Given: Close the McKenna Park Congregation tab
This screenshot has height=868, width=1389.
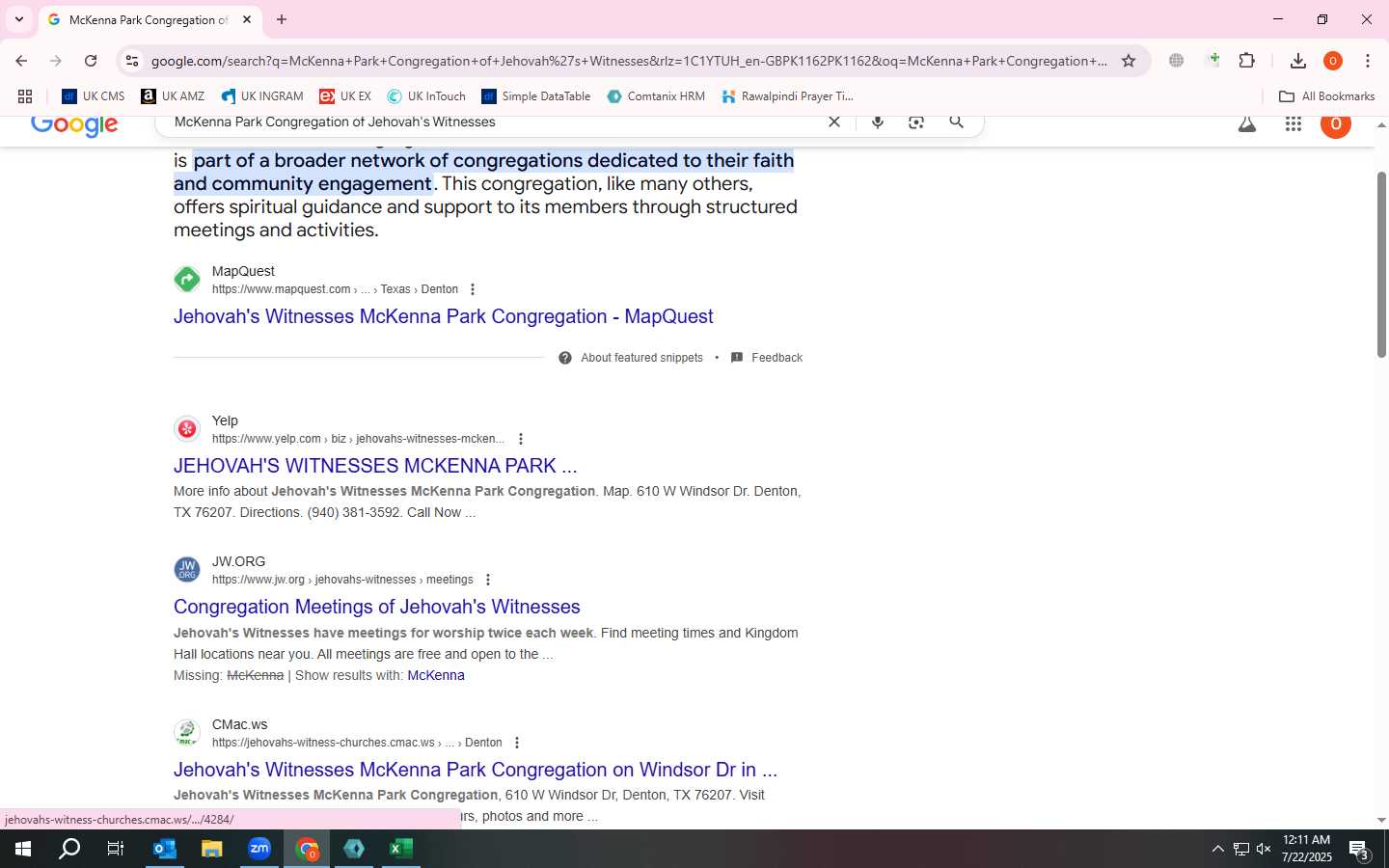Looking at the screenshot, I should point(247,19).
